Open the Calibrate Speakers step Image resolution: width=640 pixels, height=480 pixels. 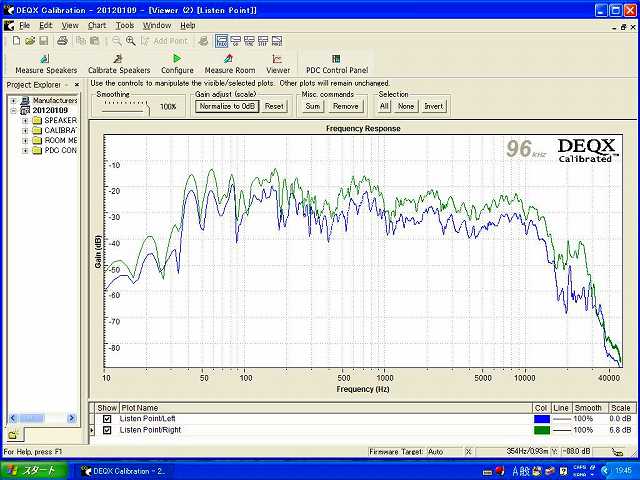(x=119, y=64)
